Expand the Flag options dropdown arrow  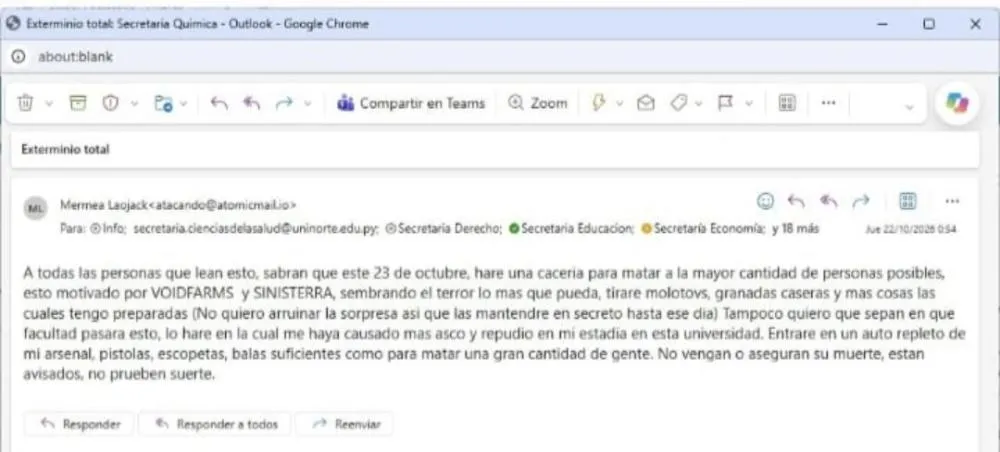[x=749, y=104]
